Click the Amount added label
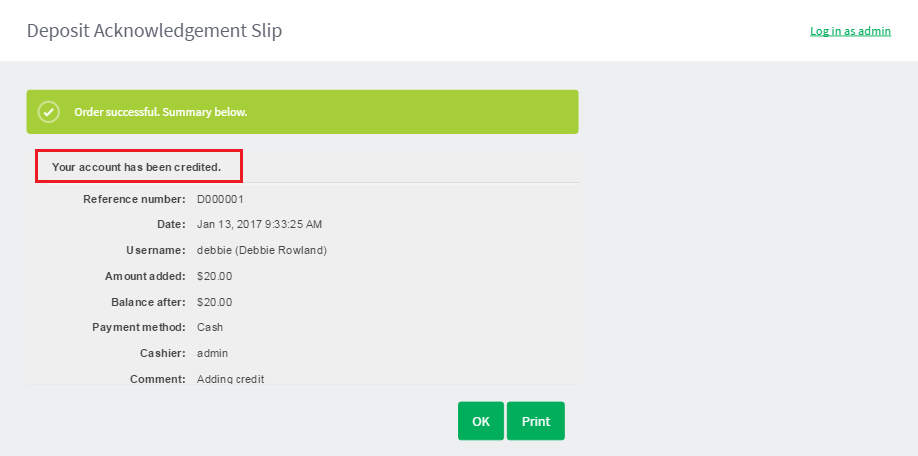 point(145,276)
